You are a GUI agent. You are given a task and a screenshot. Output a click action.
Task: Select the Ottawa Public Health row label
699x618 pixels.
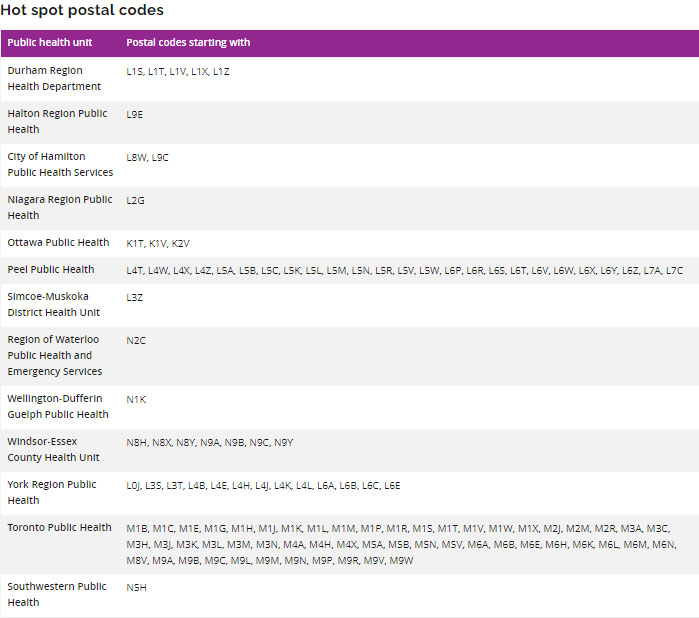(58, 243)
